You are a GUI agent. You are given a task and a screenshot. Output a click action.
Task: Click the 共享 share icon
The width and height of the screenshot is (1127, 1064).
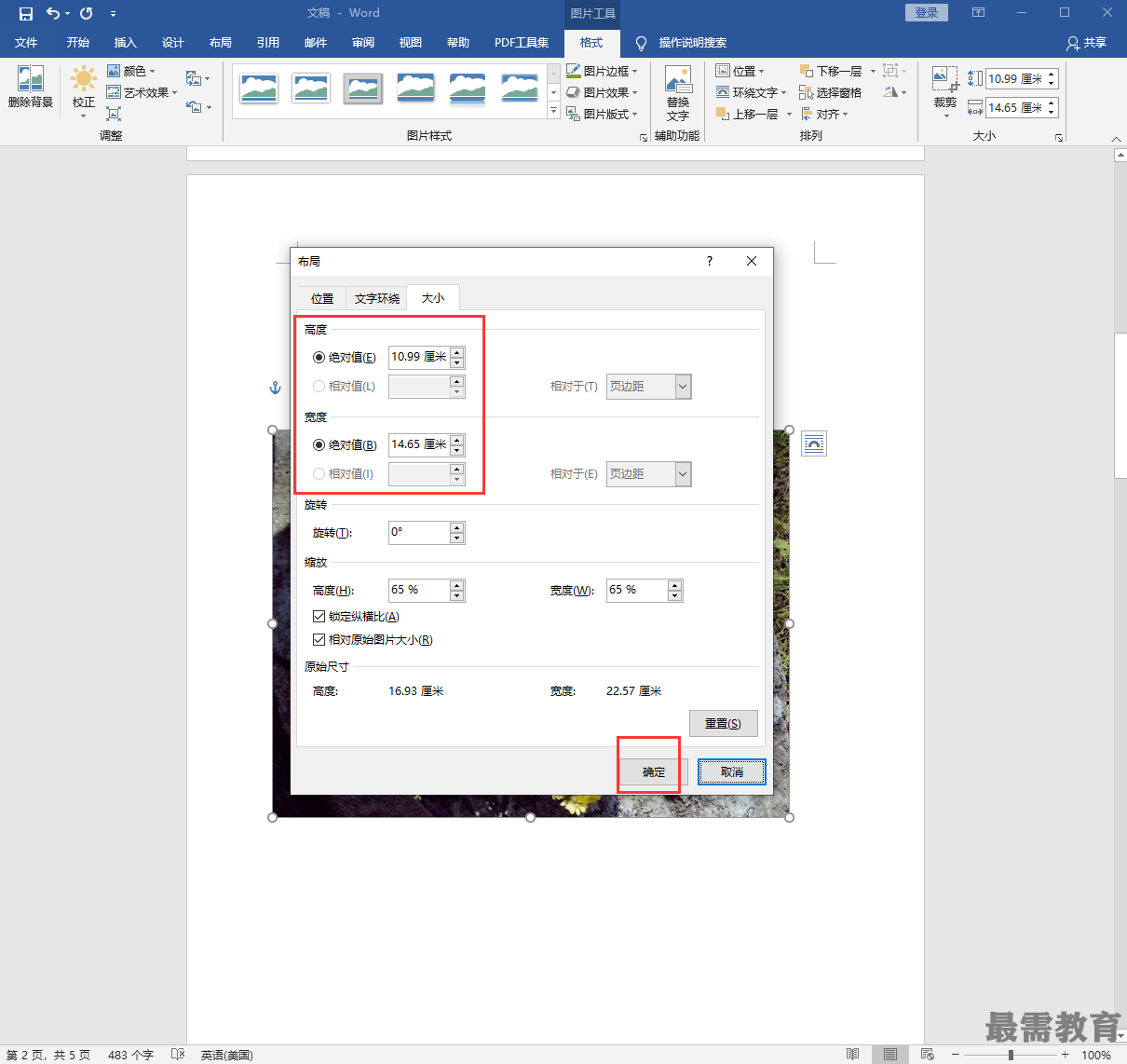(x=1087, y=43)
